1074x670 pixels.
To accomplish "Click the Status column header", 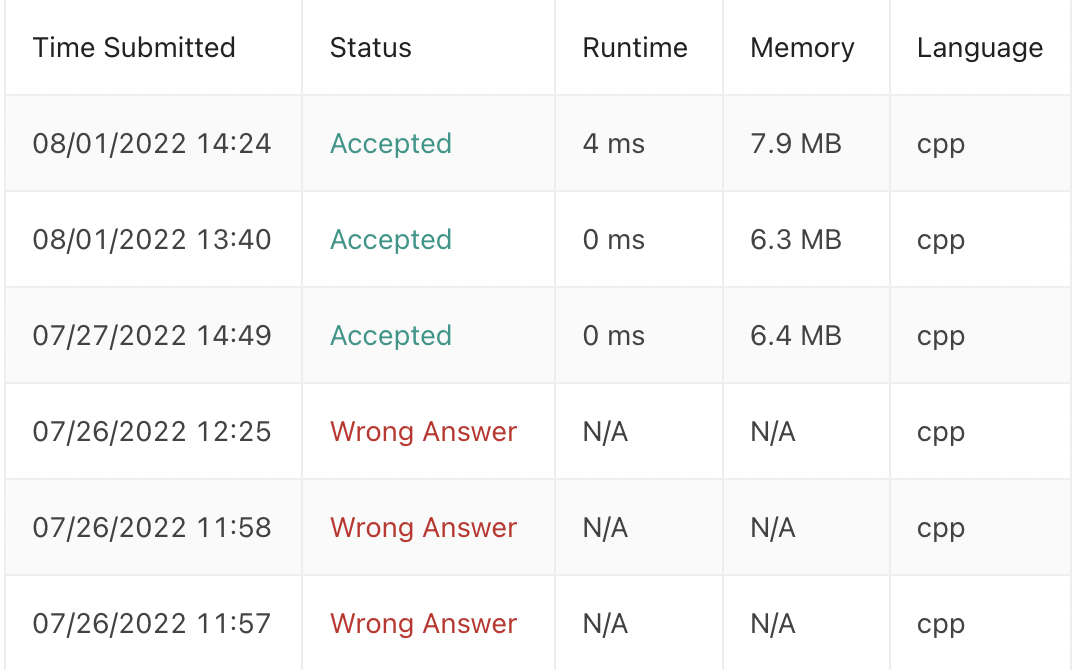I will [x=371, y=48].
